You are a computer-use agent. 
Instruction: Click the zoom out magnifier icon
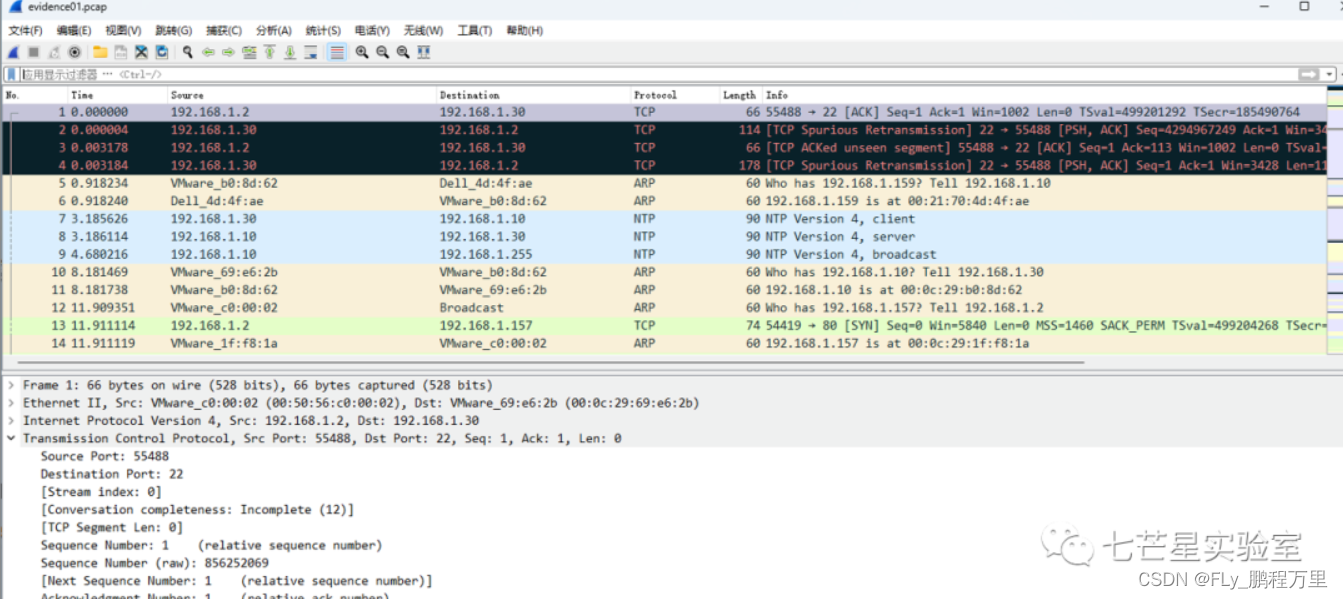point(382,52)
